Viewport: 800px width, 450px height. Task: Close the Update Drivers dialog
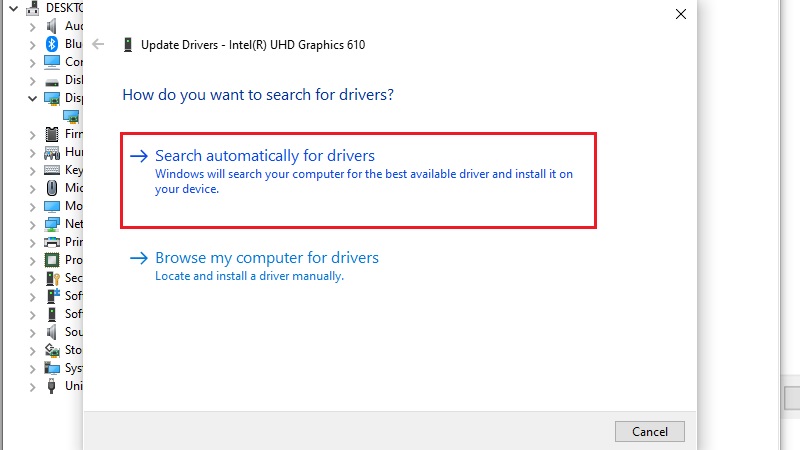tap(681, 14)
